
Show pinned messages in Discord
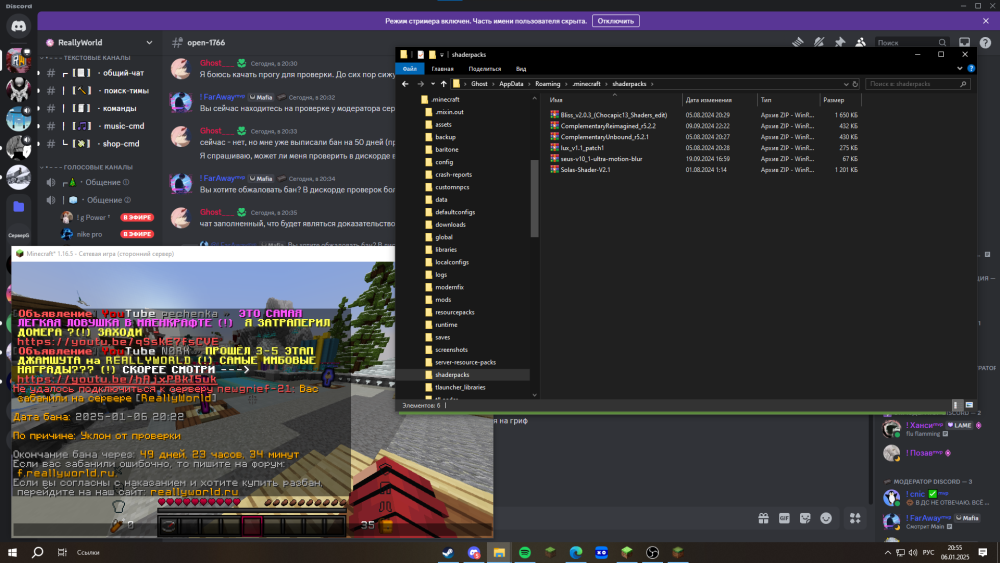pyautogui.click(x=840, y=42)
